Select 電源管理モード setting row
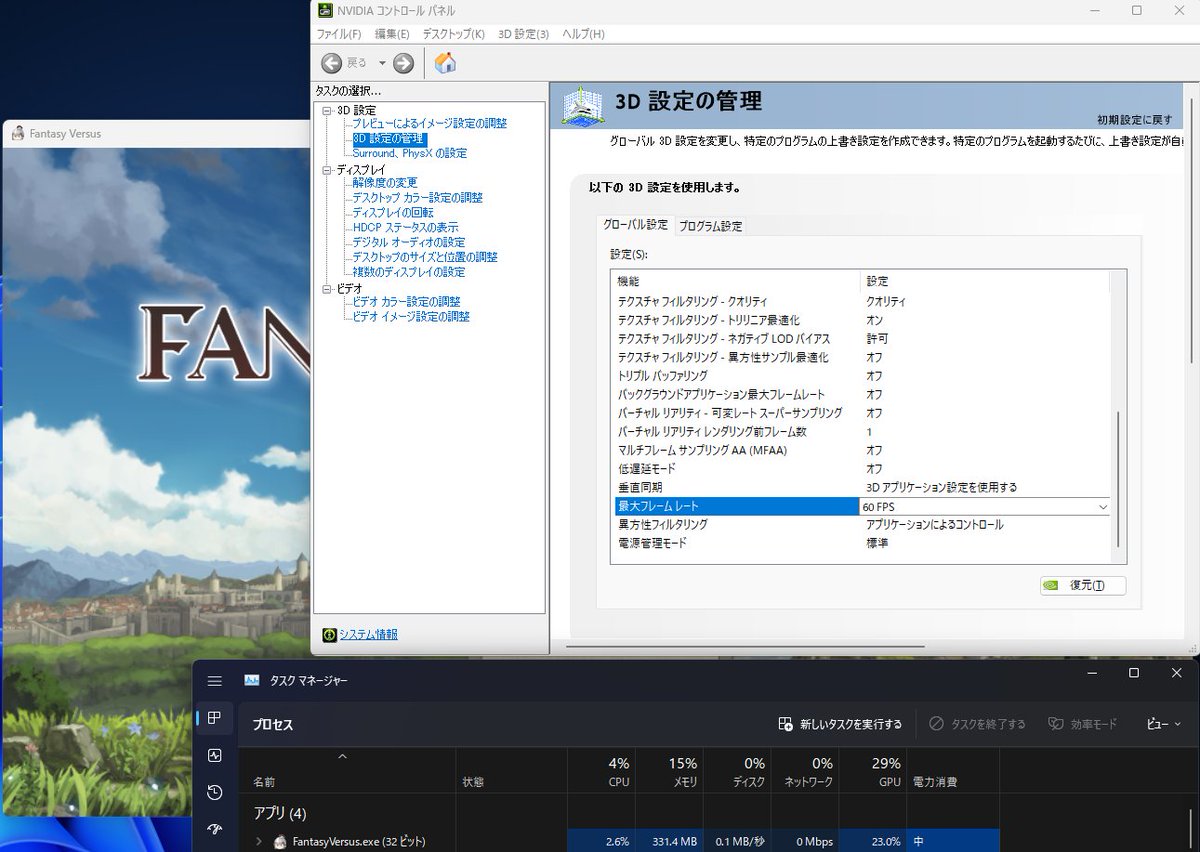This screenshot has height=852, width=1200. [x=862, y=544]
